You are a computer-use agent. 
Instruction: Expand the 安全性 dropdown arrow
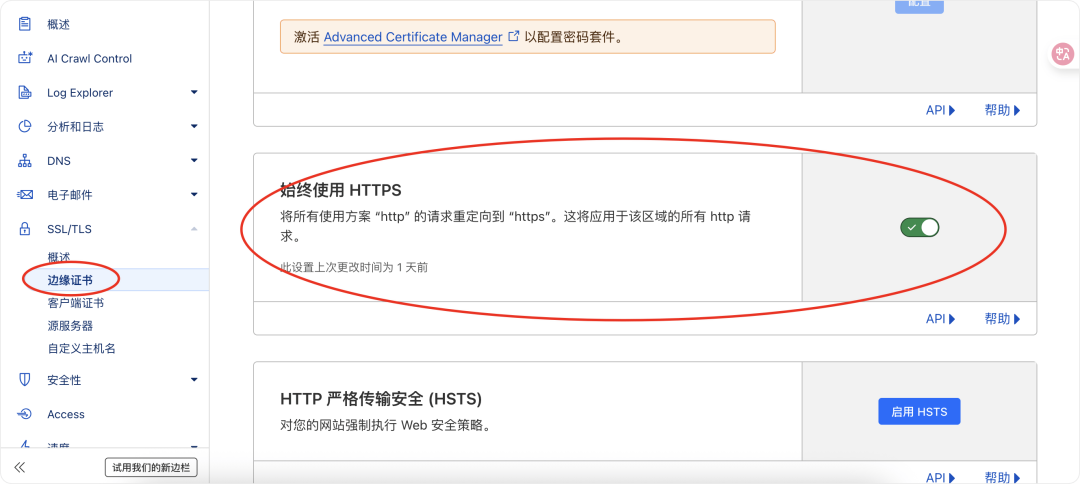pyautogui.click(x=194, y=380)
